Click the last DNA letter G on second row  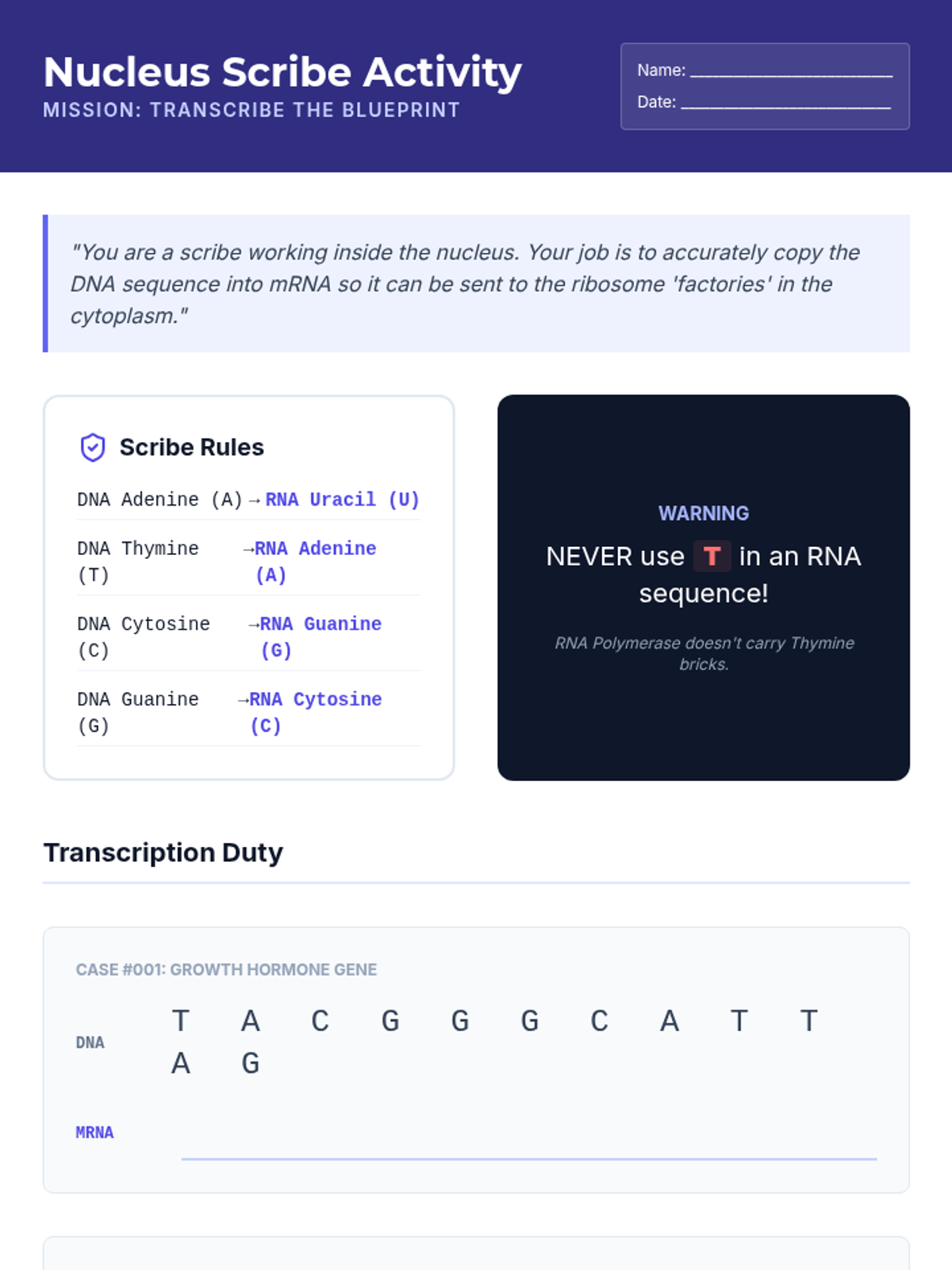click(x=251, y=1063)
